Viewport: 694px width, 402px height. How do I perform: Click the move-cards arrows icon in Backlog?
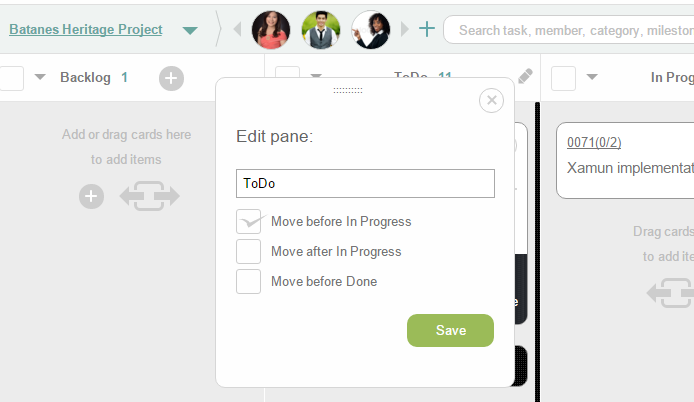tap(150, 196)
